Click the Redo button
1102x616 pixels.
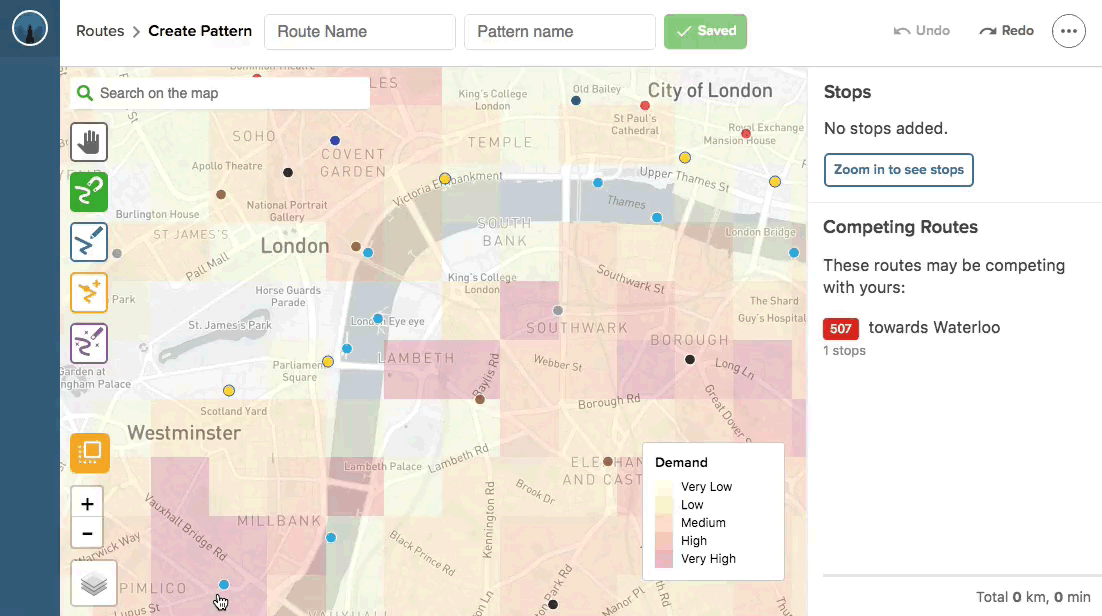(1006, 31)
